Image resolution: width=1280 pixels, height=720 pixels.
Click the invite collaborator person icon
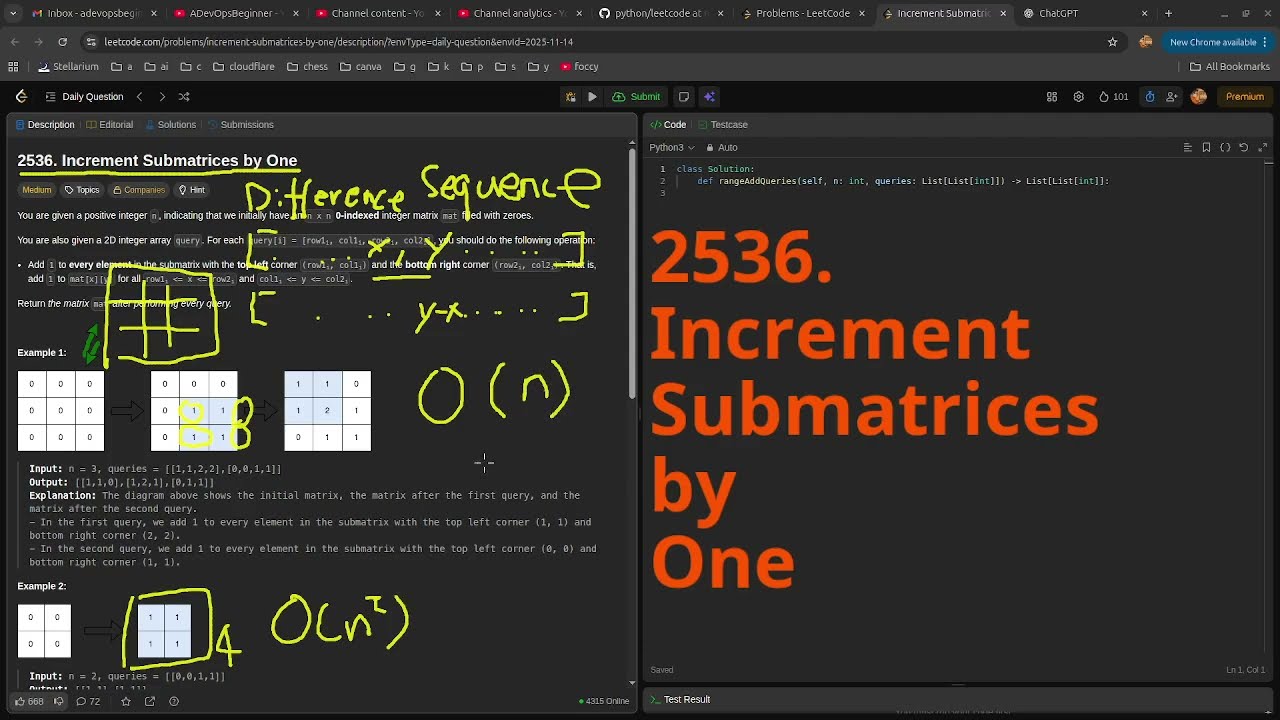pos(1172,97)
